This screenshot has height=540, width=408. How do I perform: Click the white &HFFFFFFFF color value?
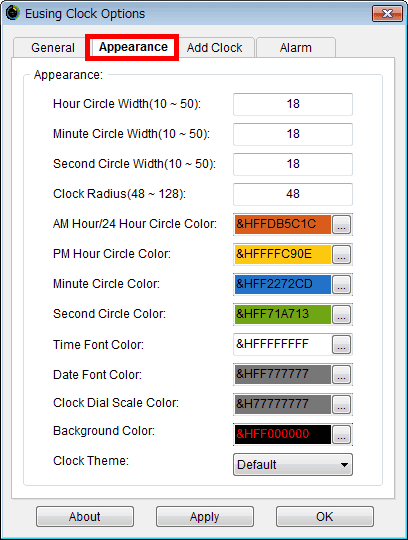(x=283, y=344)
